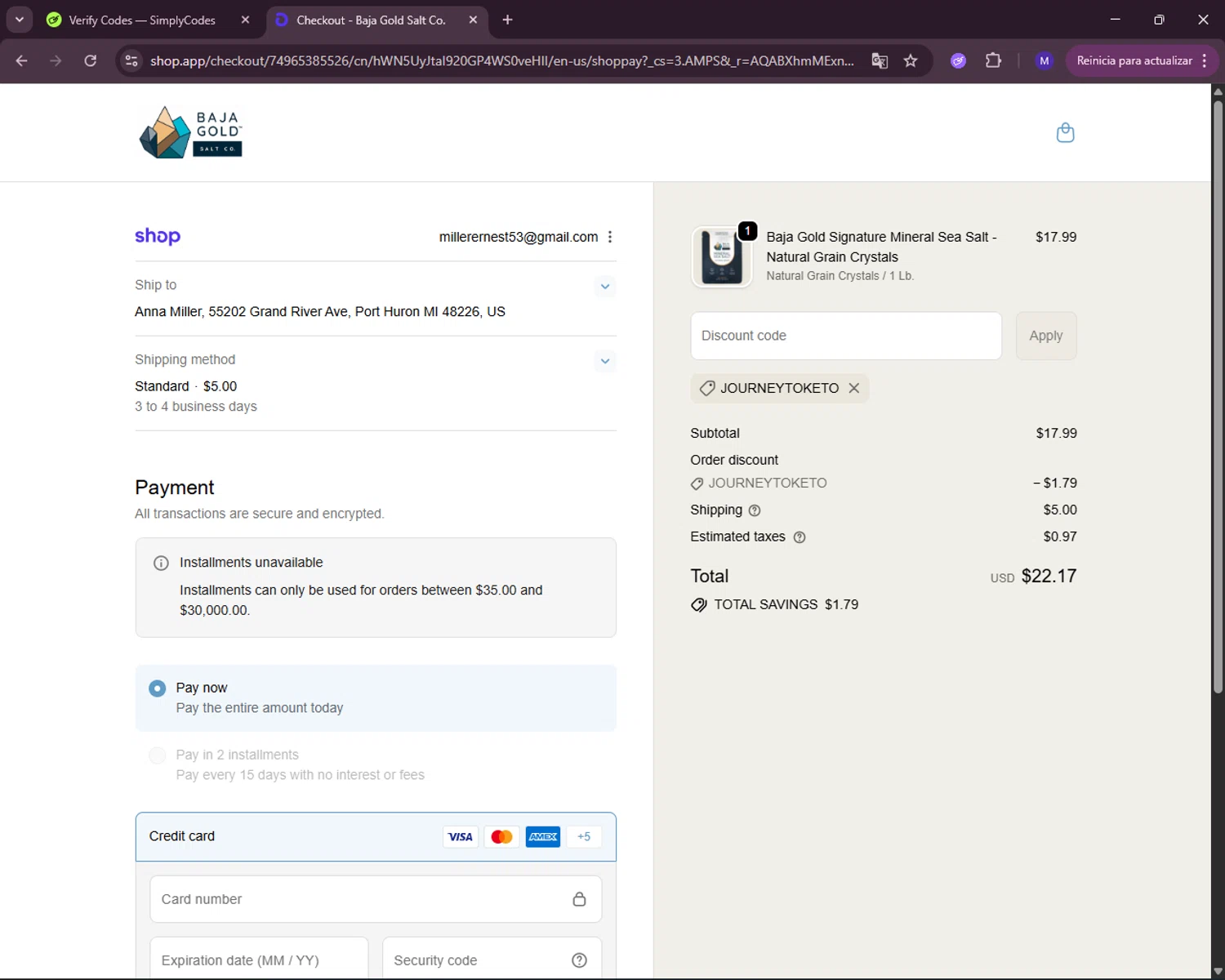Click the order discount amount − $1.79
The width and height of the screenshot is (1225, 980).
coord(1054,483)
